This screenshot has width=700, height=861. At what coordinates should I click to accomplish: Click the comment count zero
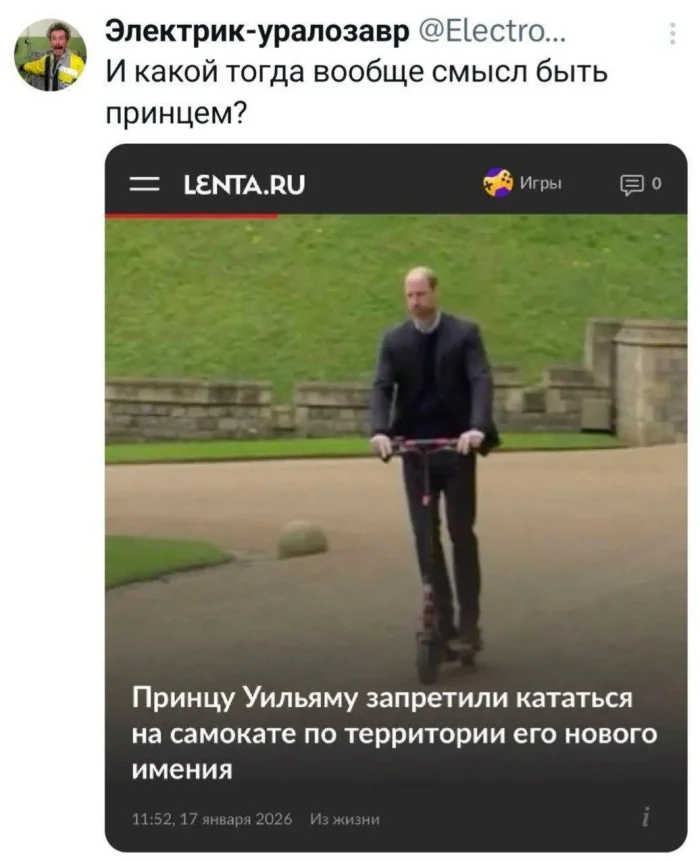click(657, 183)
